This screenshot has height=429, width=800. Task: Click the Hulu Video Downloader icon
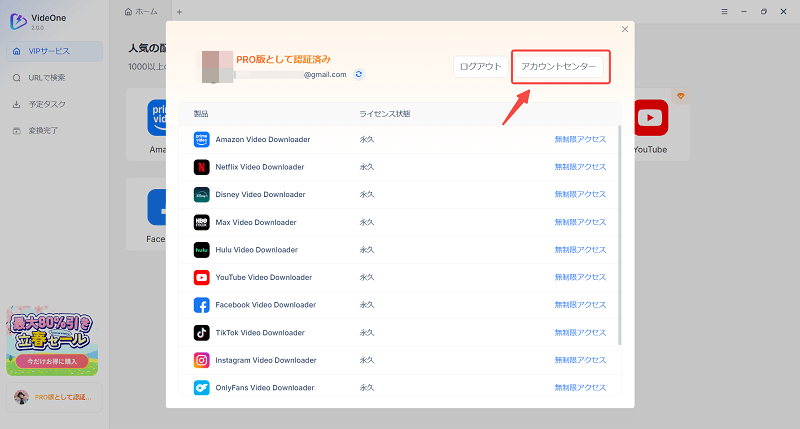(201, 250)
